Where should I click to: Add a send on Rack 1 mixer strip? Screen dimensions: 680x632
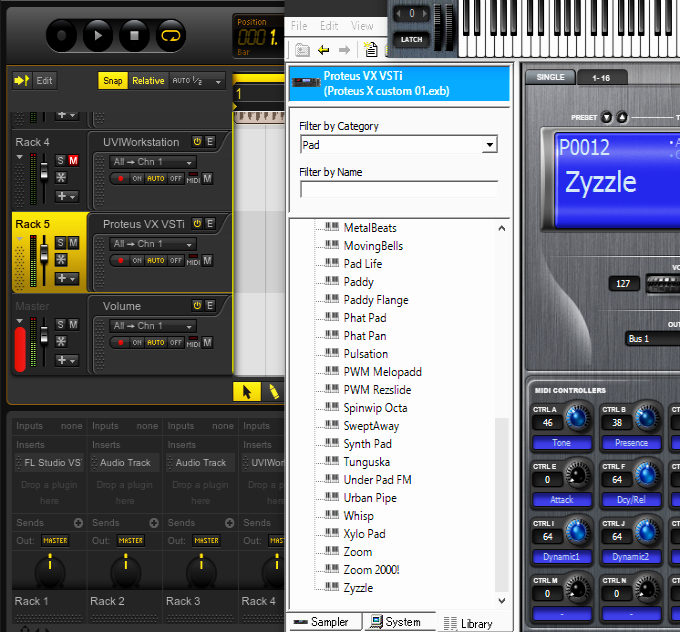(x=78, y=523)
